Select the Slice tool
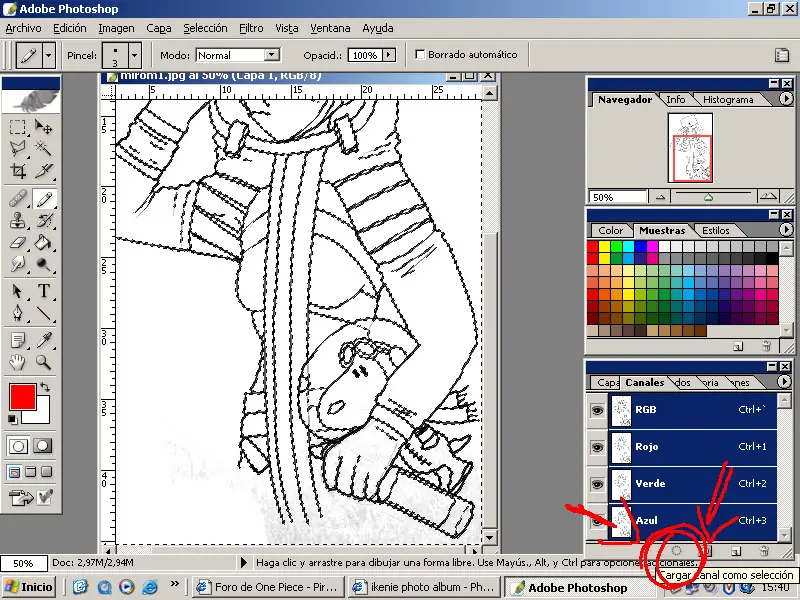This screenshot has height=600, width=800. point(43,170)
